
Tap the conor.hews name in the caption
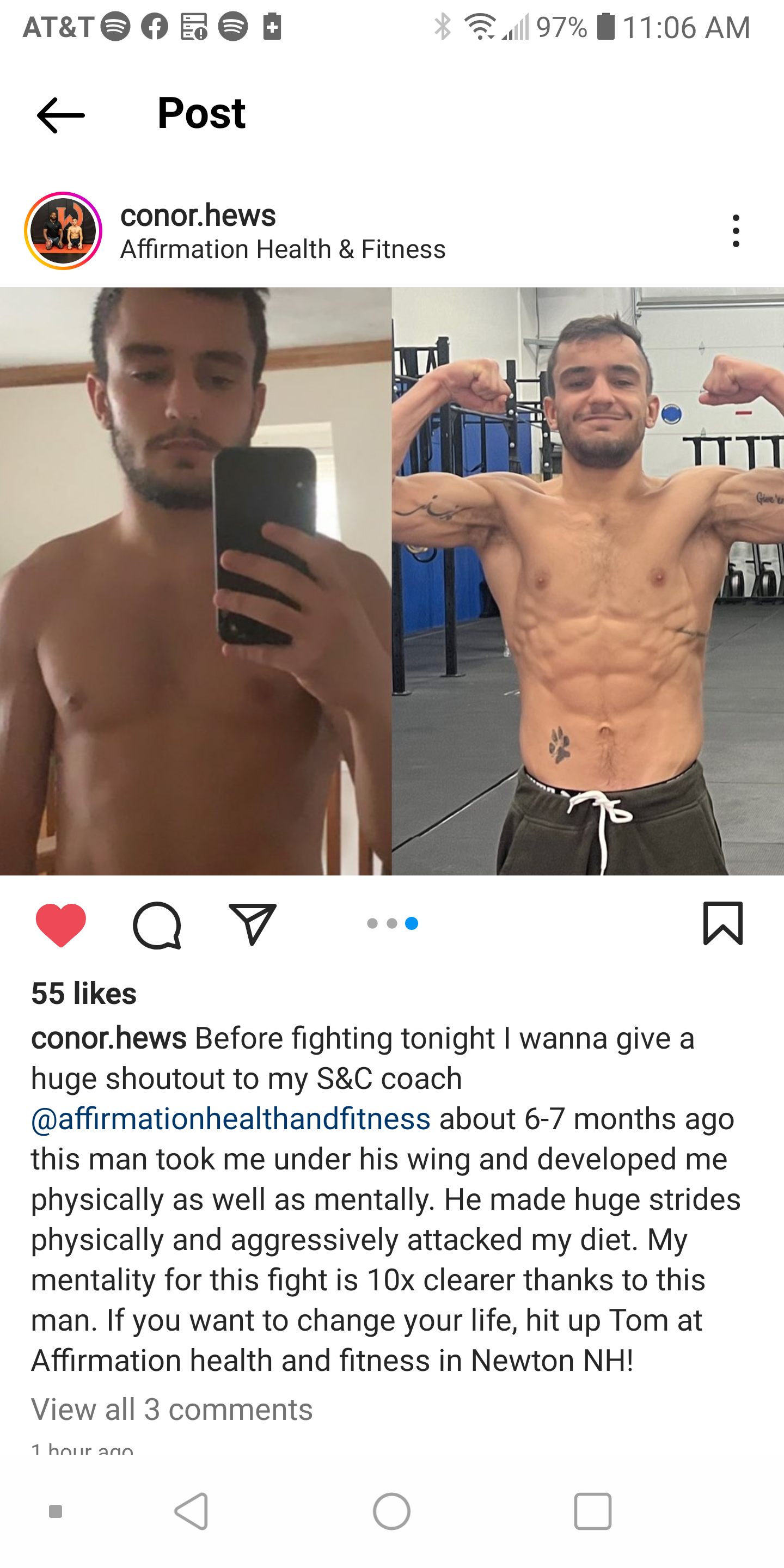pyautogui.click(x=109, y=1038)
